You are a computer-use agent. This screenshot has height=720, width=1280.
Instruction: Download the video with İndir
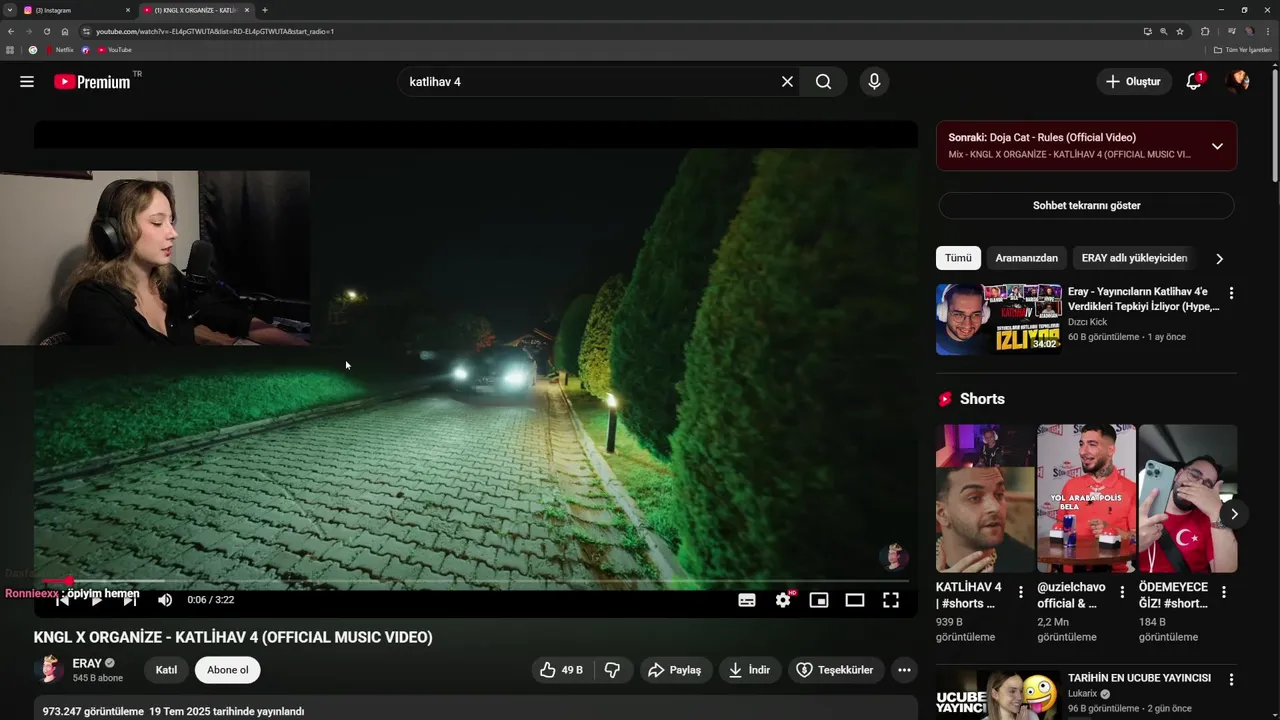(749, 670)
